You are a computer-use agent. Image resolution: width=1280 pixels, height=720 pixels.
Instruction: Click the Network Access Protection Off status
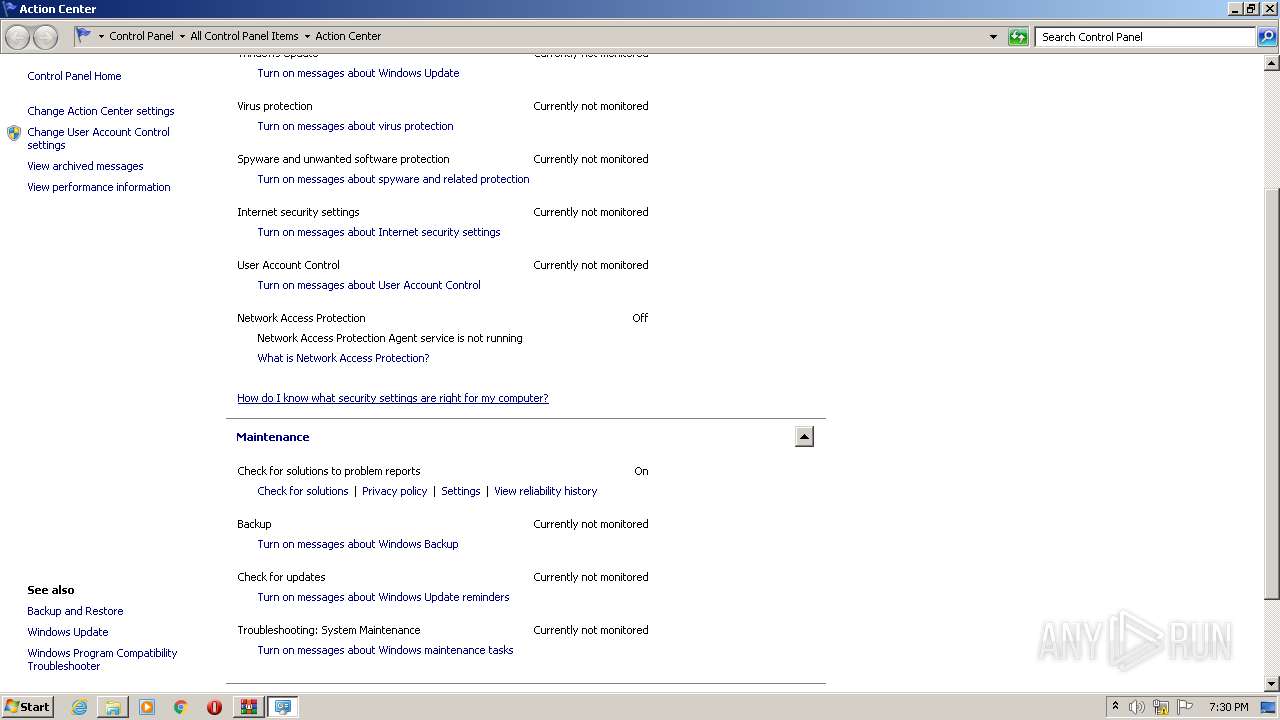(640, 318)
